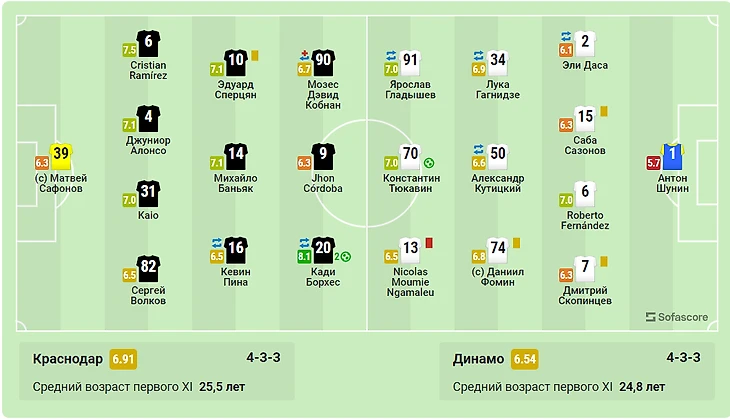Click the Динамо team rating badge 6.54
The image size is (730, 419).
(x=525, y=359)
